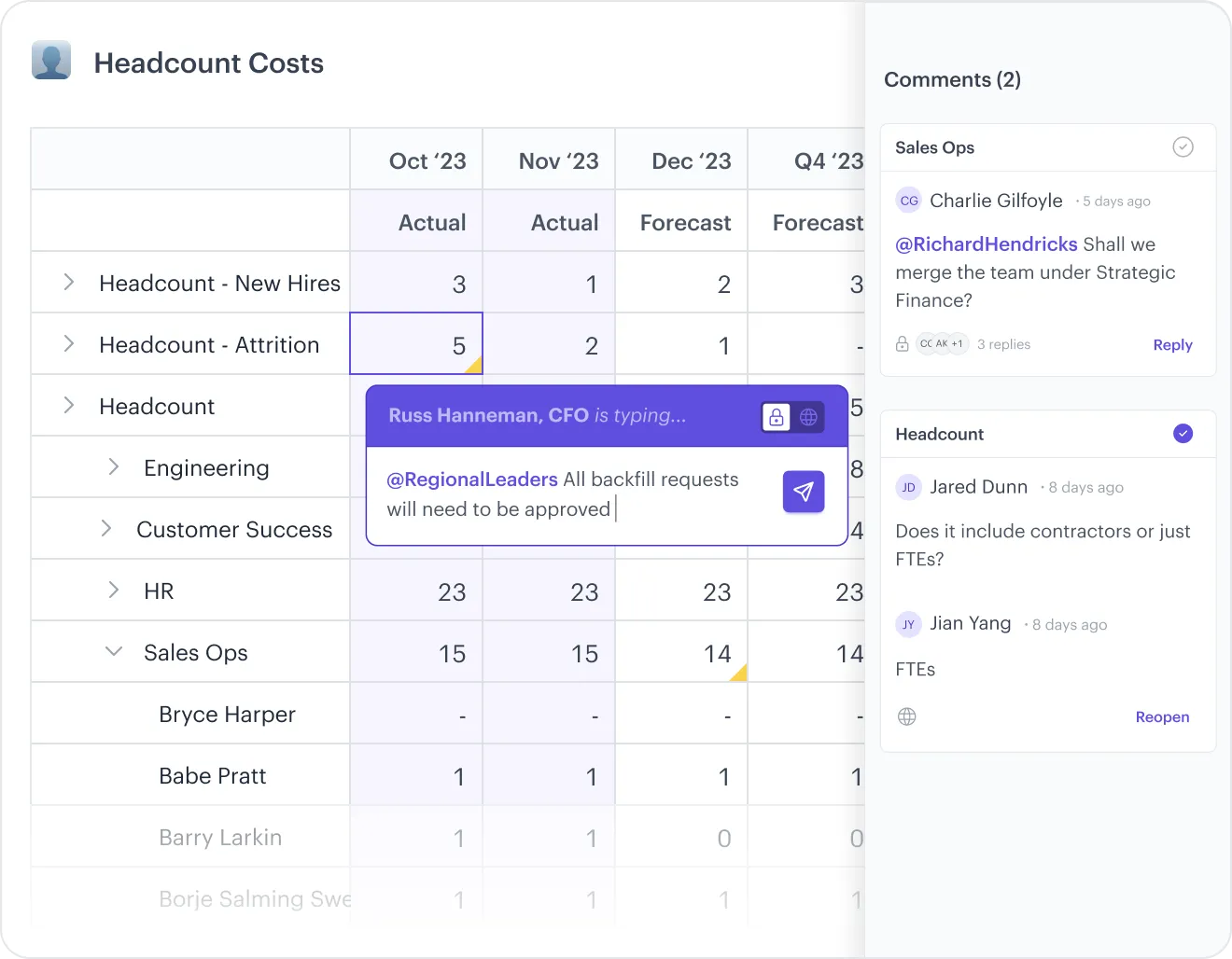
Task: Click the CC AK +1 repliers avatars
Action: [943, 344]
